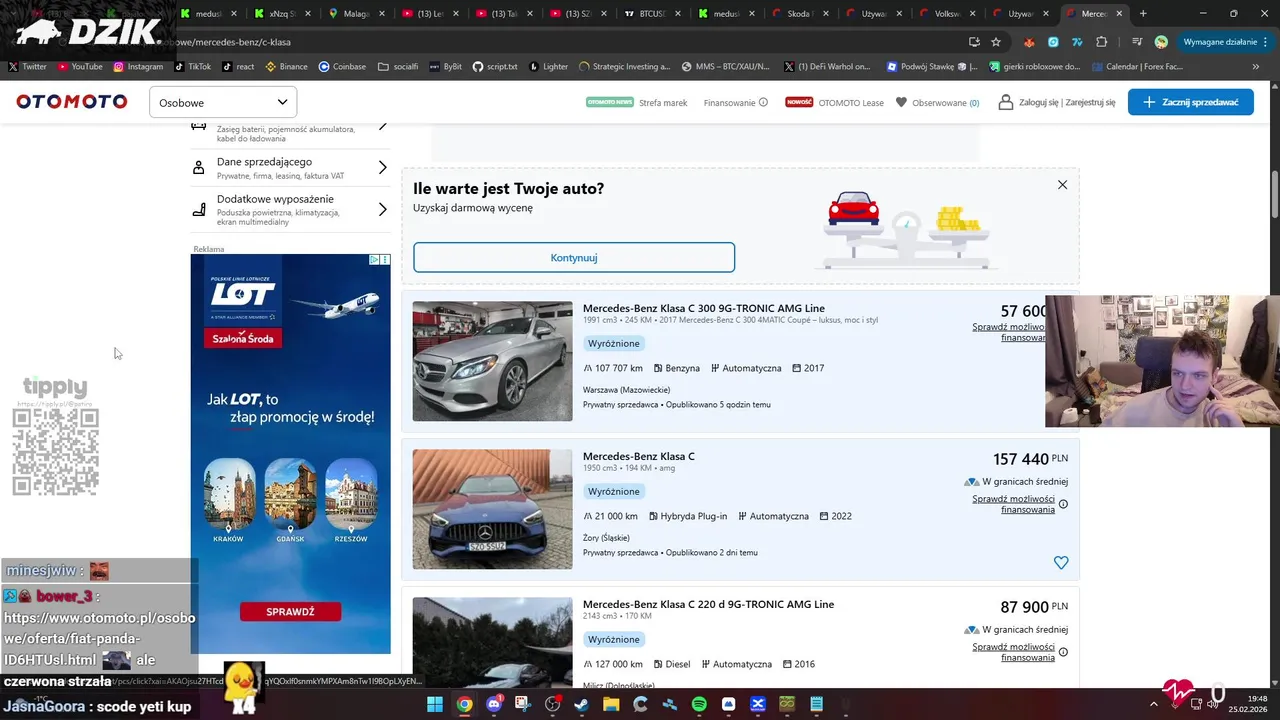The image size is (1280, 720).
Task: Click the Wyróżnione badge on C 300 listing
Action: pyautogui.click(x=614, y=343)
